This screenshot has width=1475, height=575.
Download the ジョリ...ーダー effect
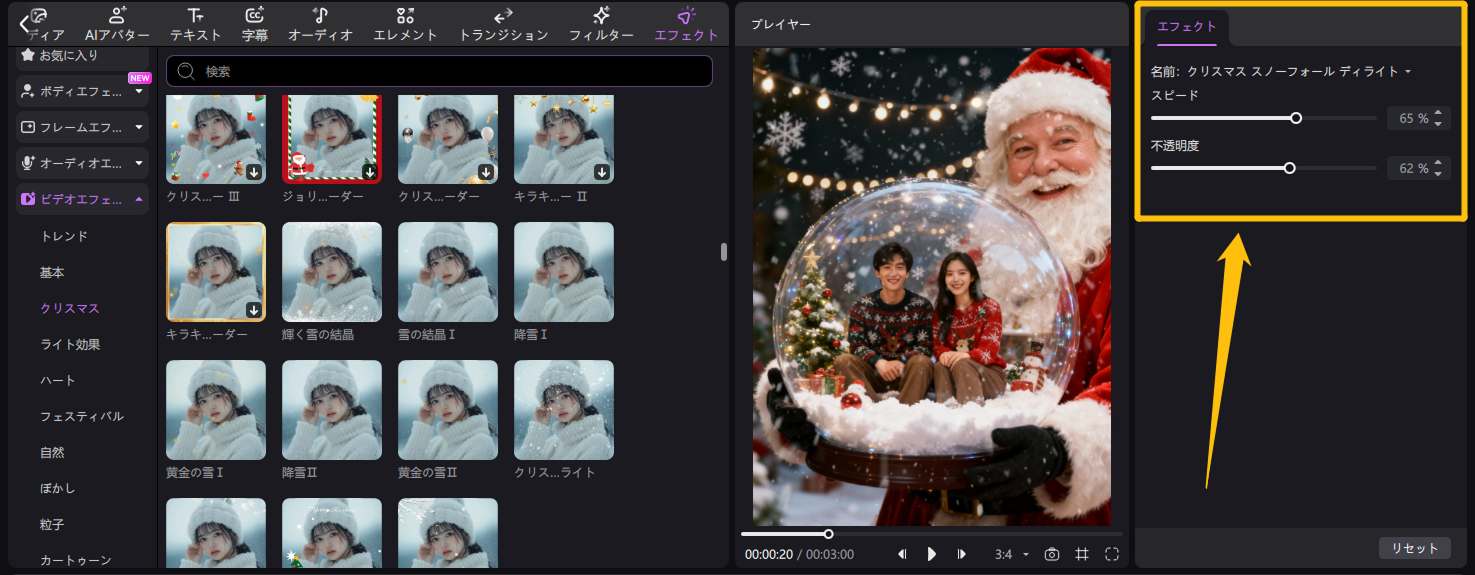(370, 172)
